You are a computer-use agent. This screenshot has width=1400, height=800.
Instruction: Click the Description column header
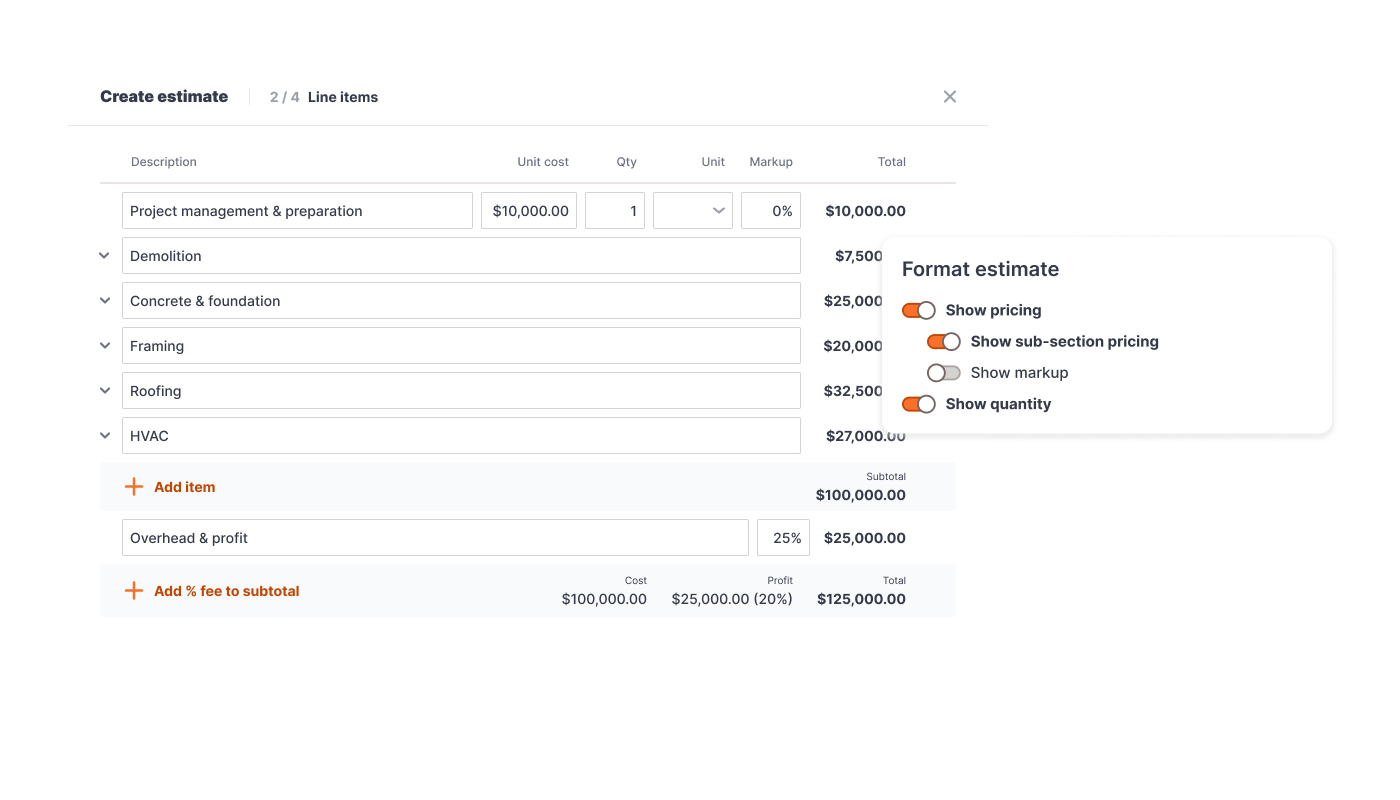(164, 162)
